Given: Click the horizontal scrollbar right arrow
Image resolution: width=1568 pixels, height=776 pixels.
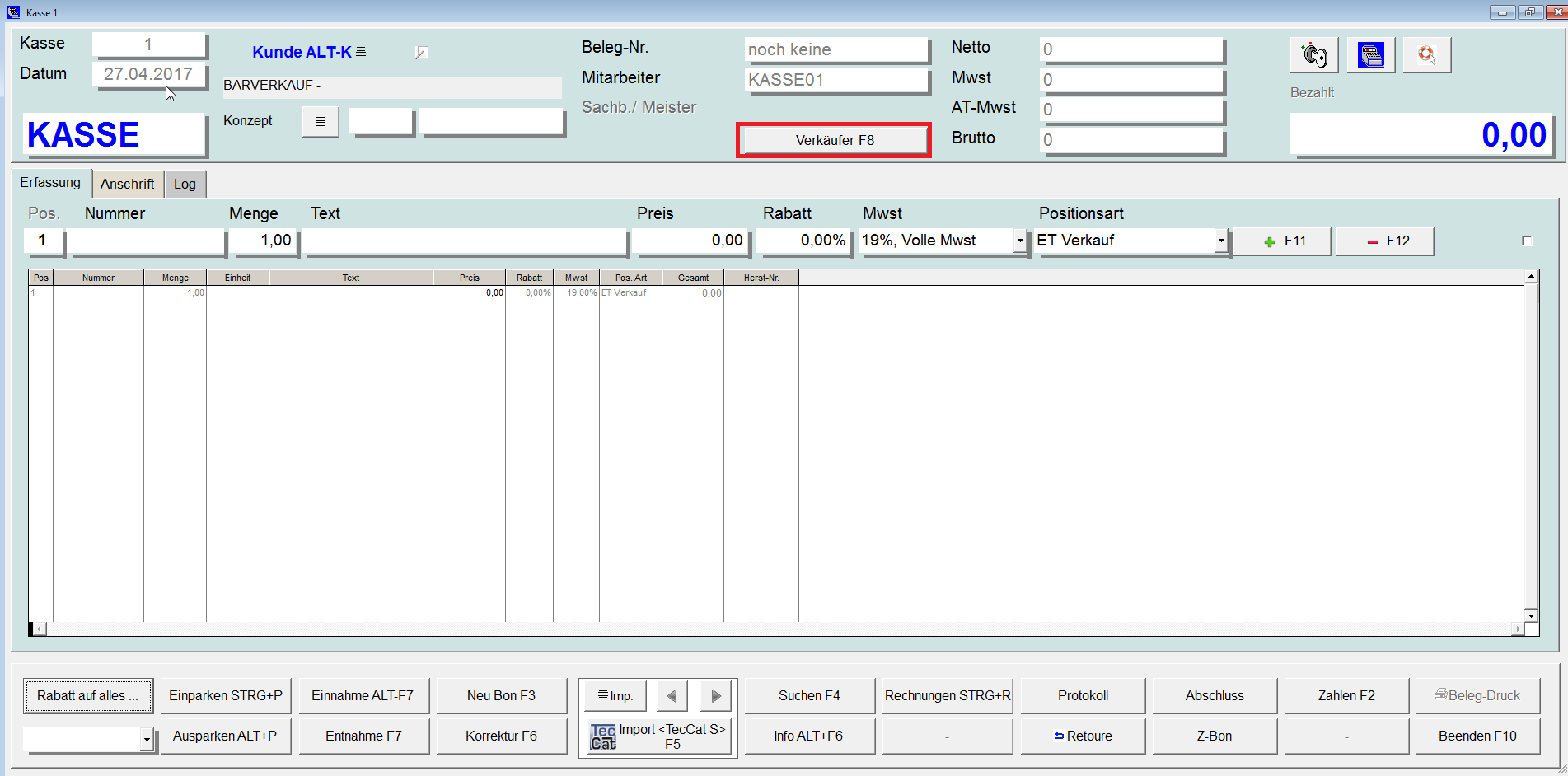Looking at the screenshot, I should (x=1518, y=629).
